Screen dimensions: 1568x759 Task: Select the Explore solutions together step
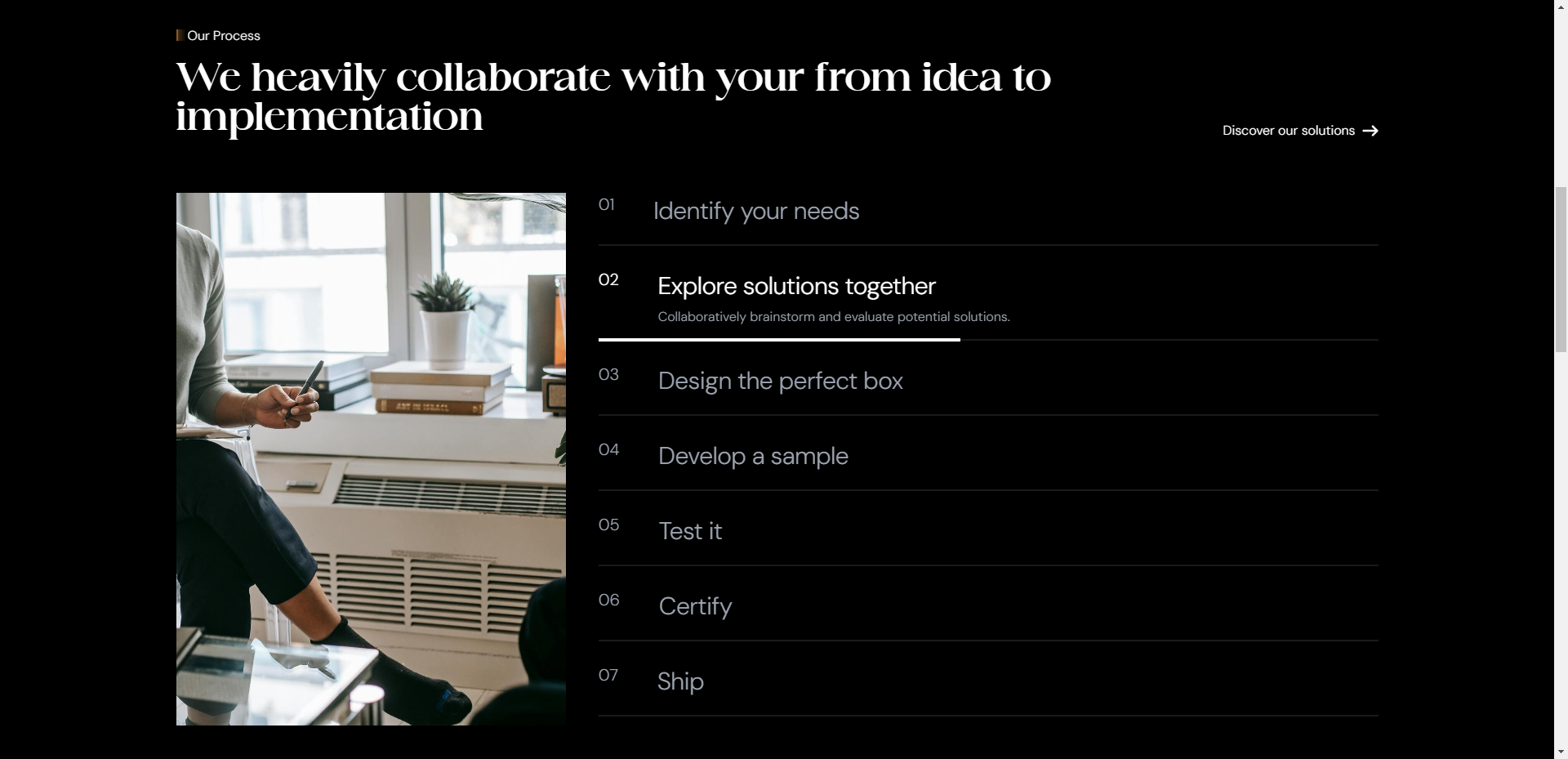point(796,287)
